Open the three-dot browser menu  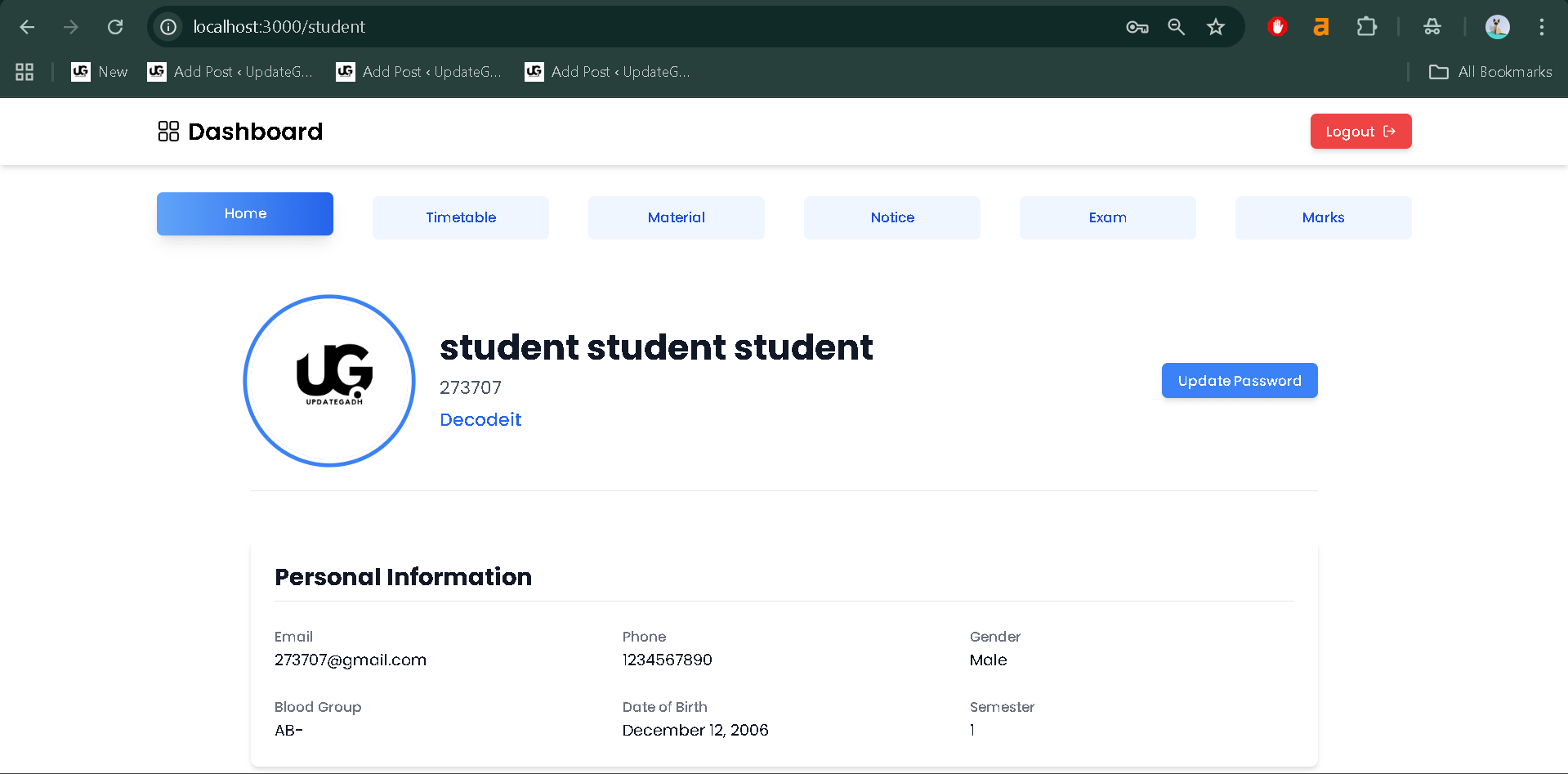pyautogui.click(x=1541, y=27)
